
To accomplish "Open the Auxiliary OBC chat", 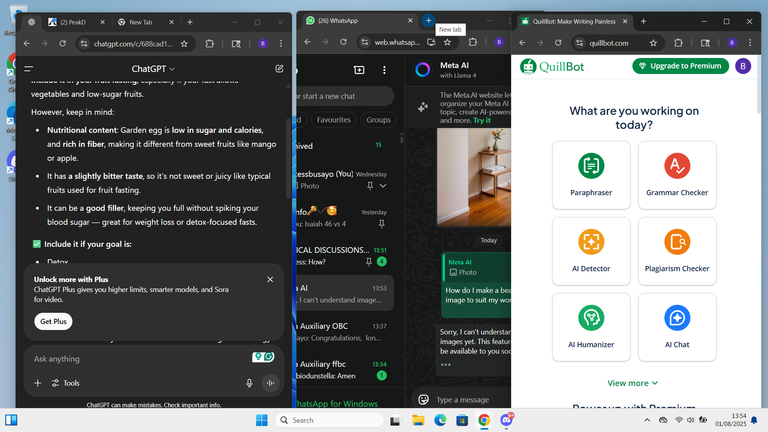I will (345, 332).
